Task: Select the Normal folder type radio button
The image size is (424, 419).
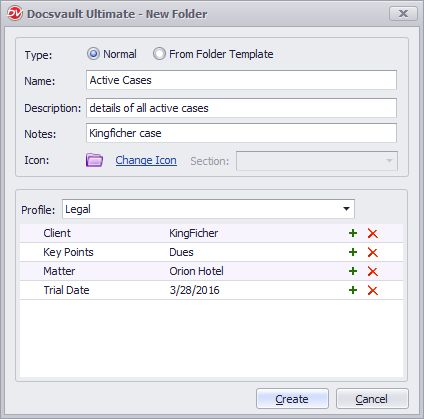Action: coord(93,54)
